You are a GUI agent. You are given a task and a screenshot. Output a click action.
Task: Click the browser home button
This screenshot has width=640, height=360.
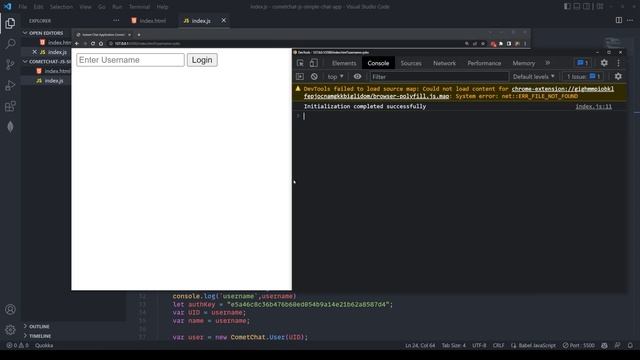click(101, 43)
